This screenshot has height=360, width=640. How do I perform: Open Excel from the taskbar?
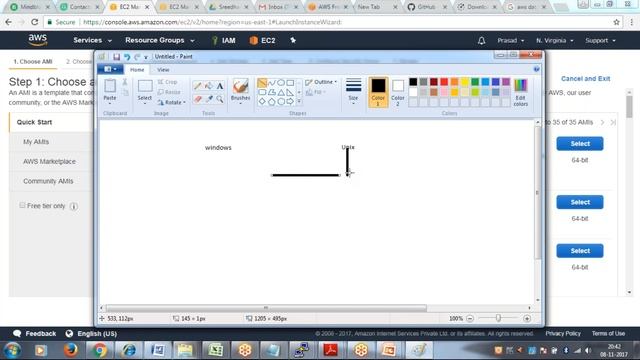click(215, 350)
